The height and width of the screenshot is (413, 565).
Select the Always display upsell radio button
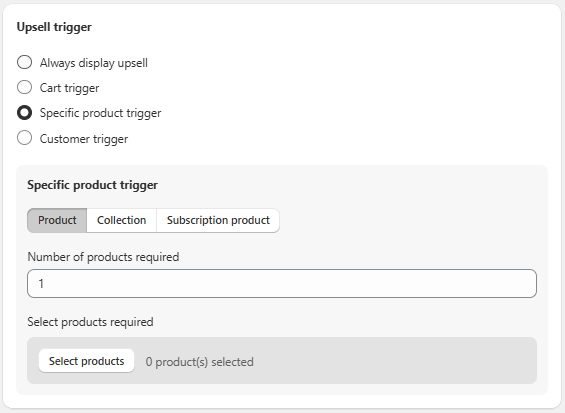click(x=25, y=62)
